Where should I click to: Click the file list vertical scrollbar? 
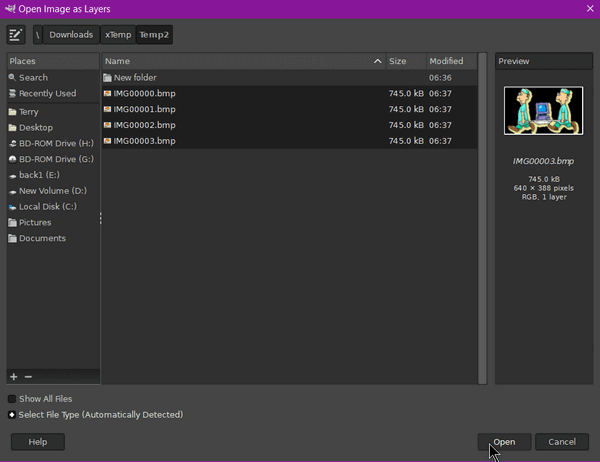click(482, 218)
